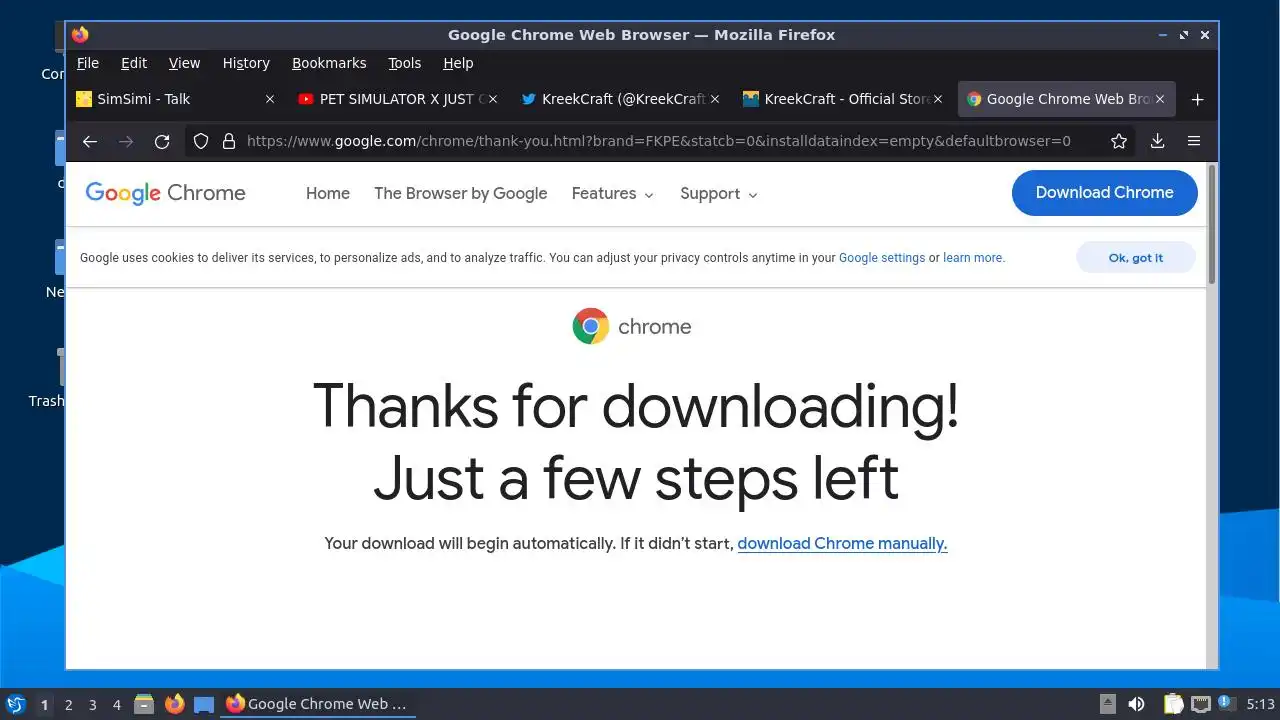
Task: Open the History menu
Action: (x=246, y=63)
